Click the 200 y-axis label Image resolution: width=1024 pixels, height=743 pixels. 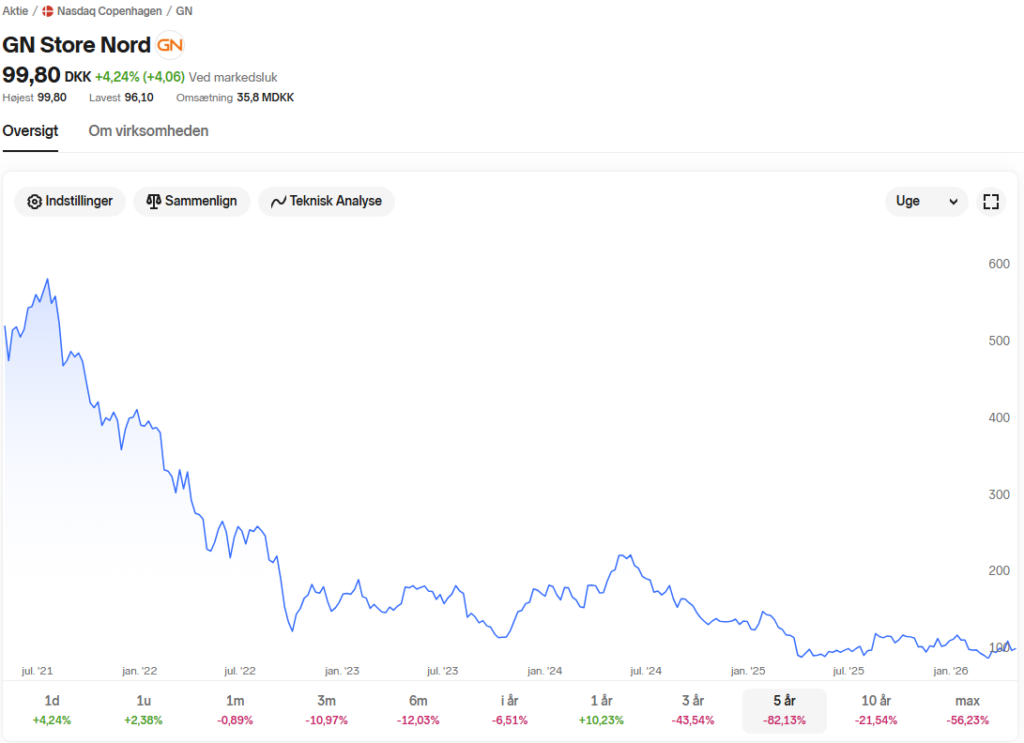click(999, 571)
